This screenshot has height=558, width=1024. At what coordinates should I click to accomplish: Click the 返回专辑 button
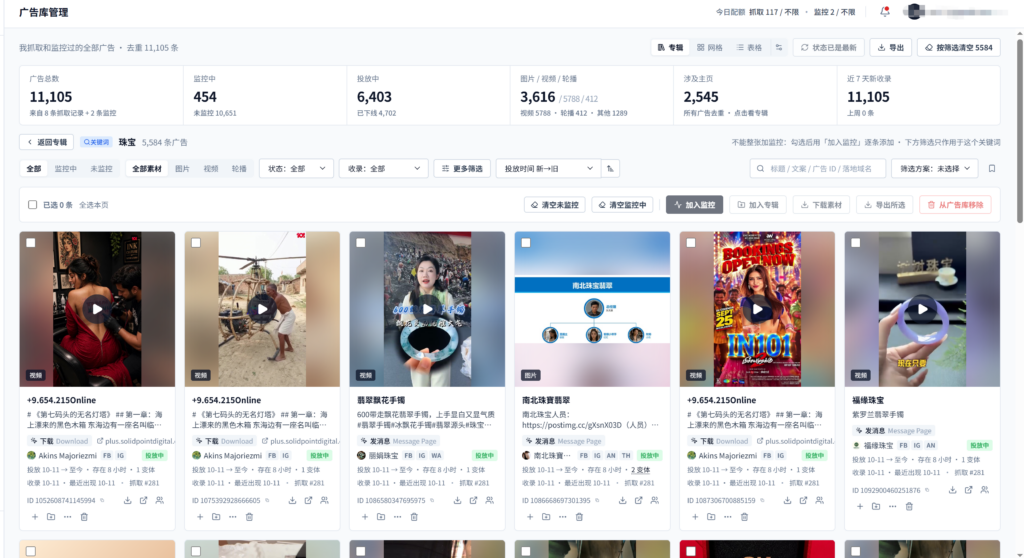[47, 142]
